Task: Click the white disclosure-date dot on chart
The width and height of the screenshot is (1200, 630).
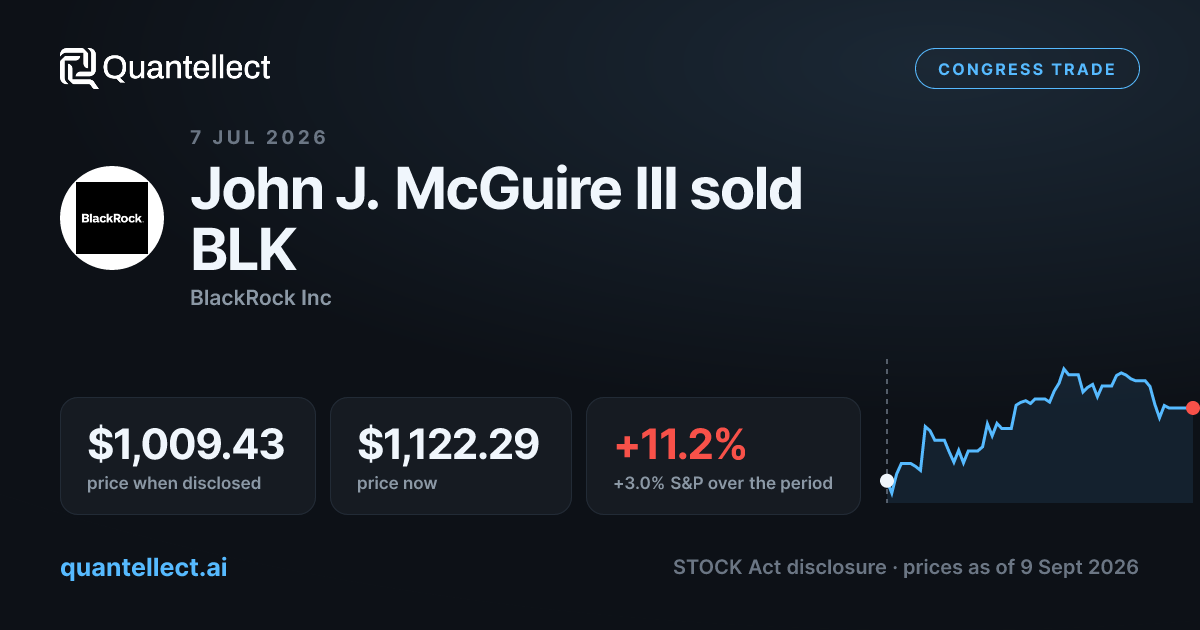Action: tap(887, 481)
